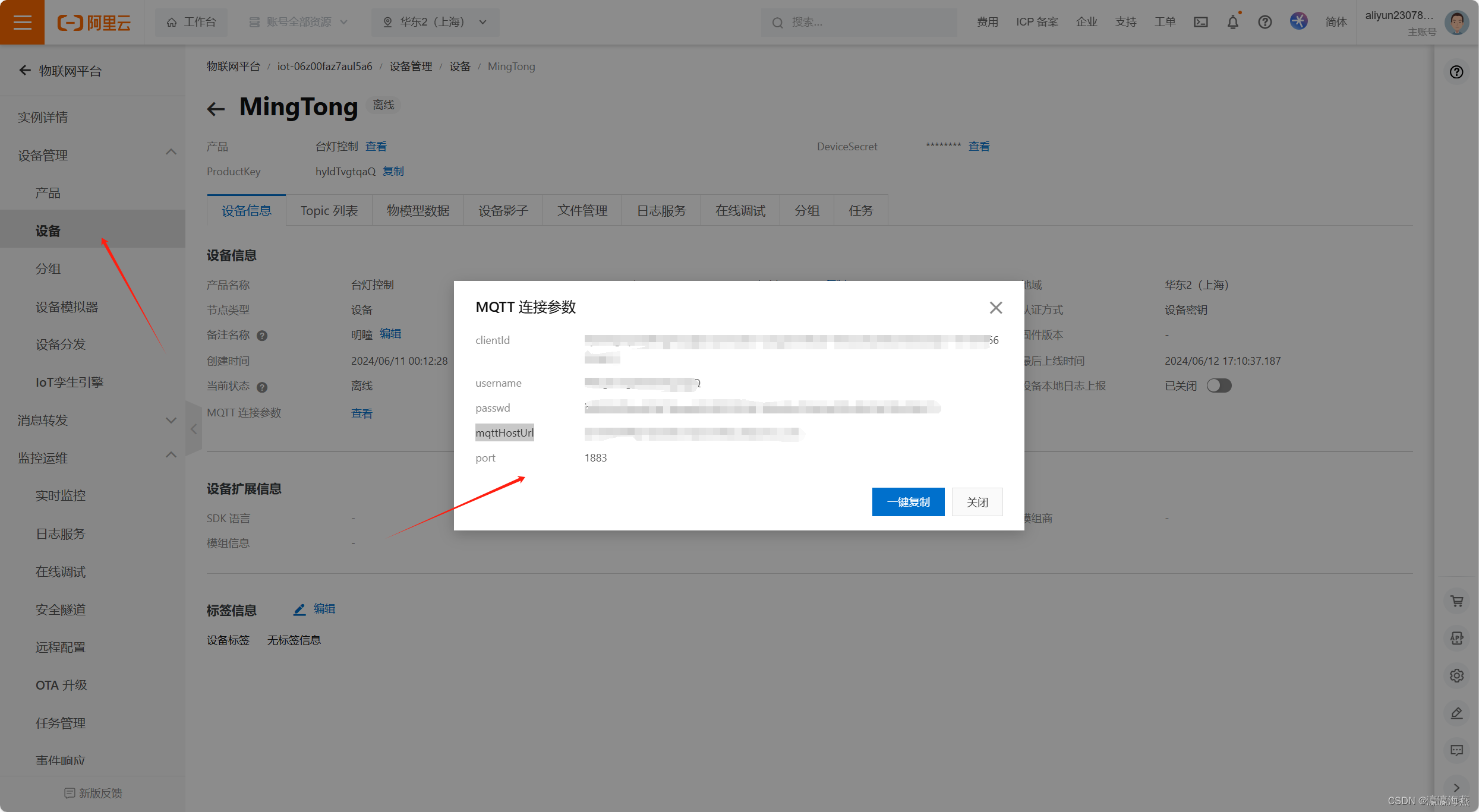1479x812 pixels.
Task: Click the back arrow beside MingTong title
Action: coord(216,109)
